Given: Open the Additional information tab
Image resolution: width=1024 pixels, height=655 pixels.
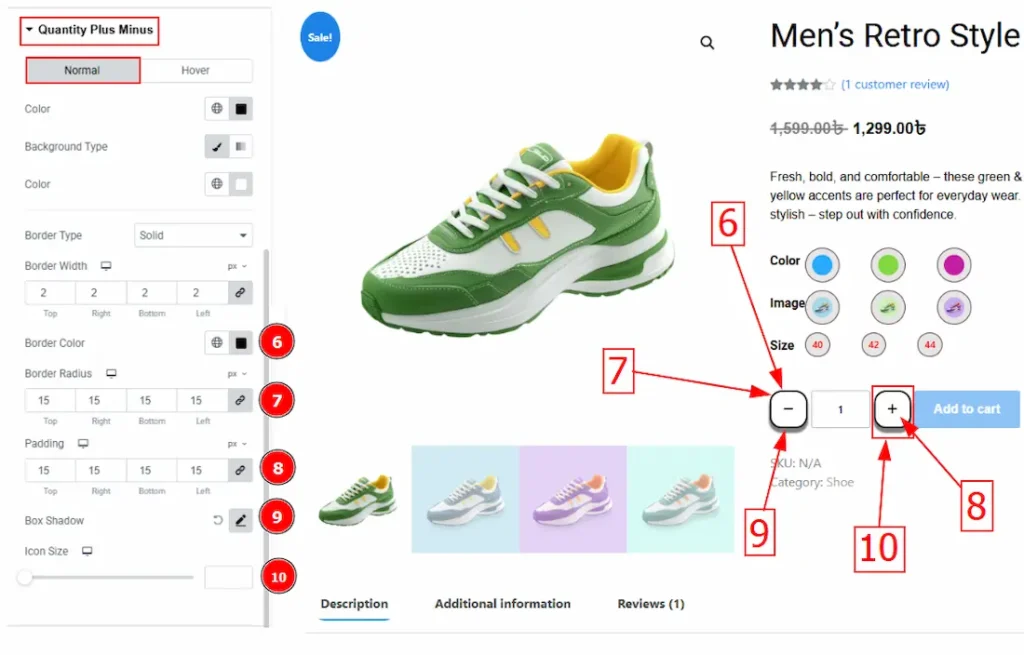Looking at the screenshot, I should (x=502, y=604).
